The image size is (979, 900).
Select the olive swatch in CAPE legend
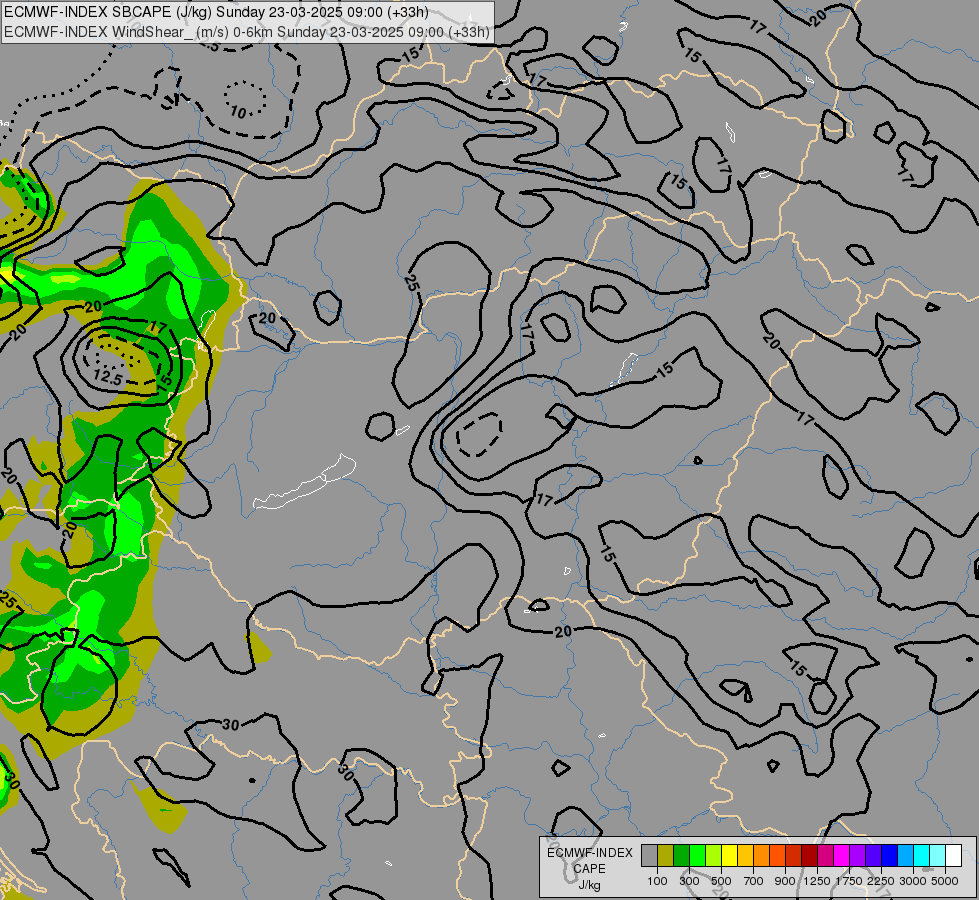coord(666,855)
